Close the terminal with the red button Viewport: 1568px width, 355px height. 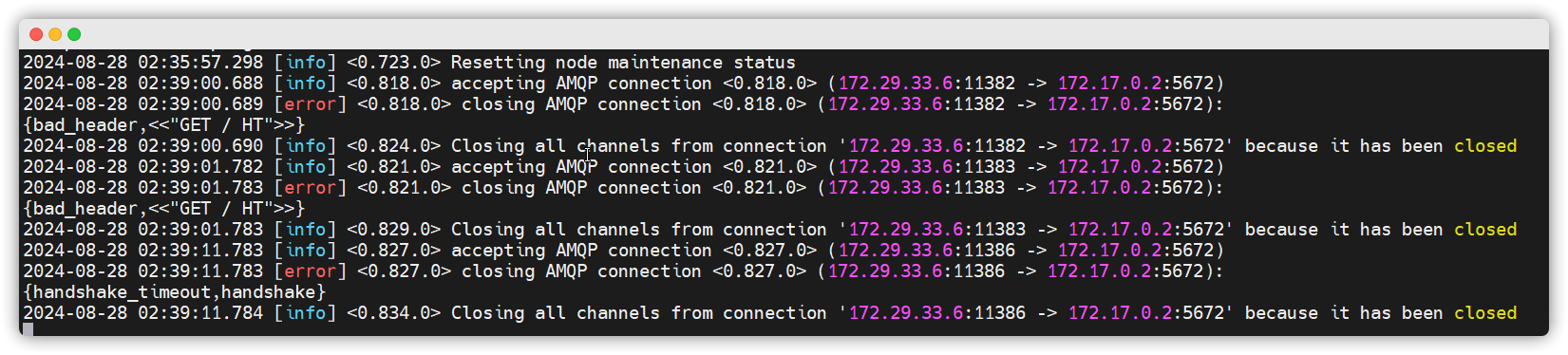[36, 34]
